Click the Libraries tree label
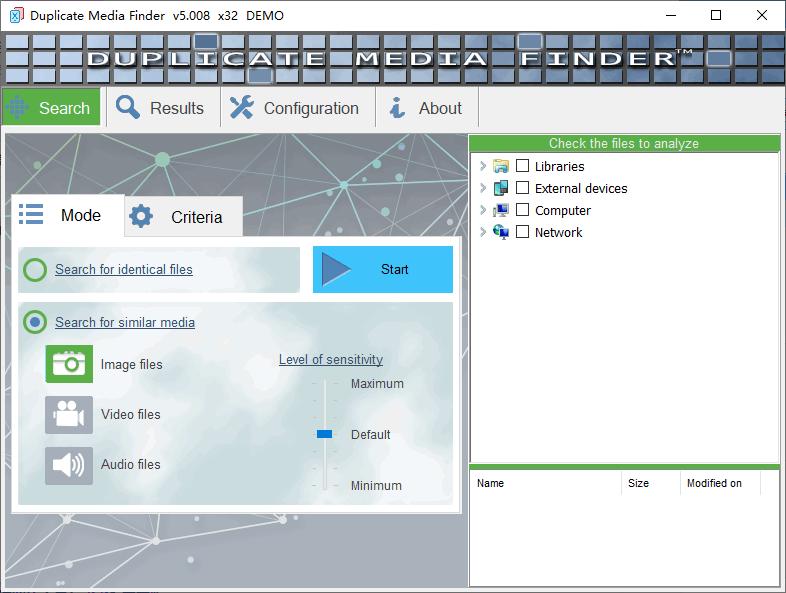786x593 pixels. click(x=559, y=166)
